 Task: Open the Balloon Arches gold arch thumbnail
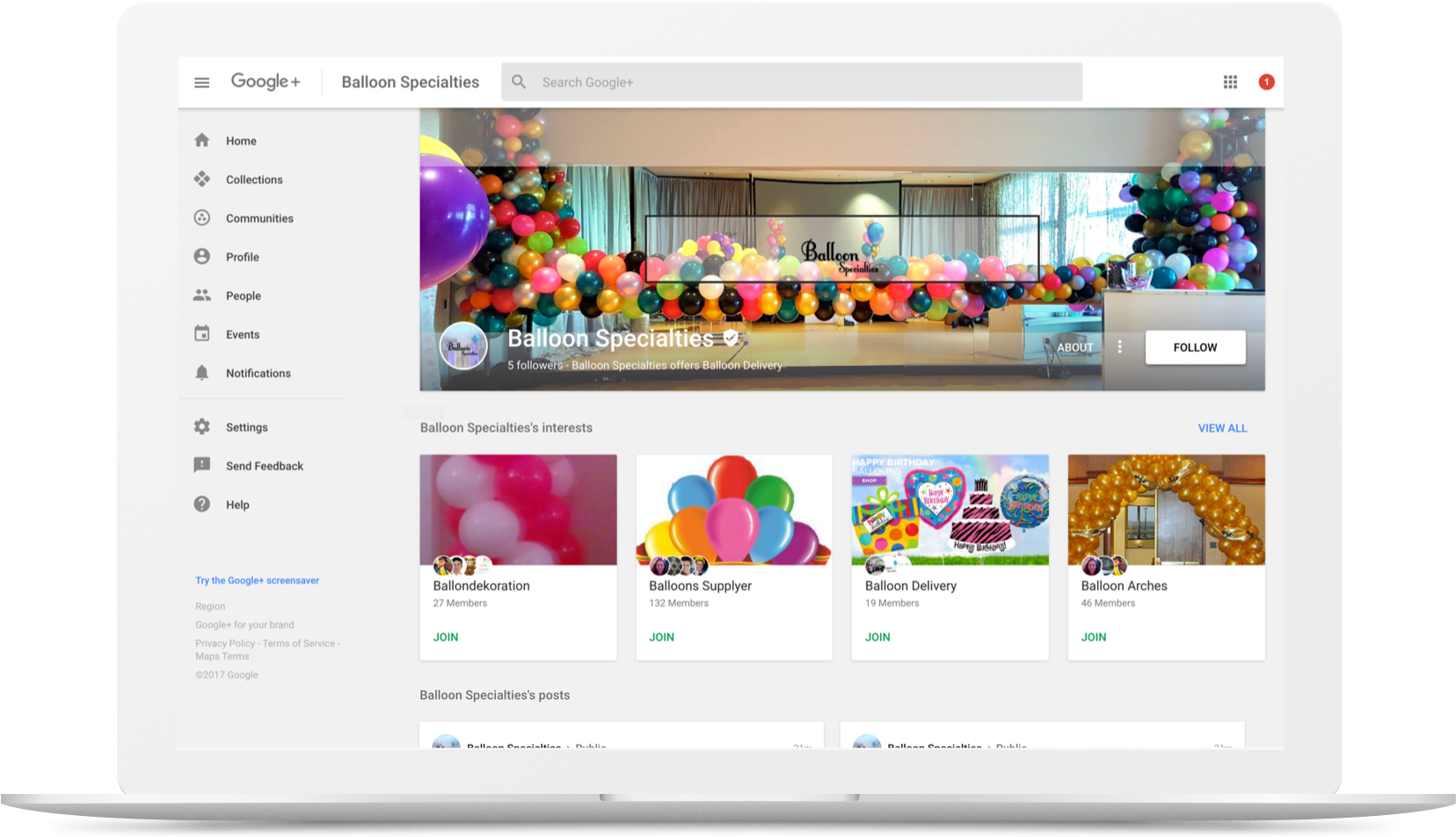[1166, 509]
